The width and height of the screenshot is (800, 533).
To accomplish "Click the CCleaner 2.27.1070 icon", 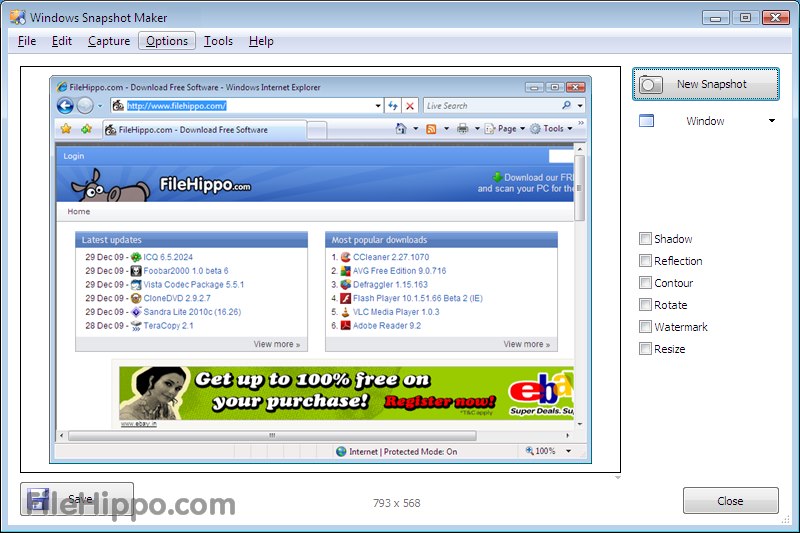I will pyautogui.click(x=345, y=257).
